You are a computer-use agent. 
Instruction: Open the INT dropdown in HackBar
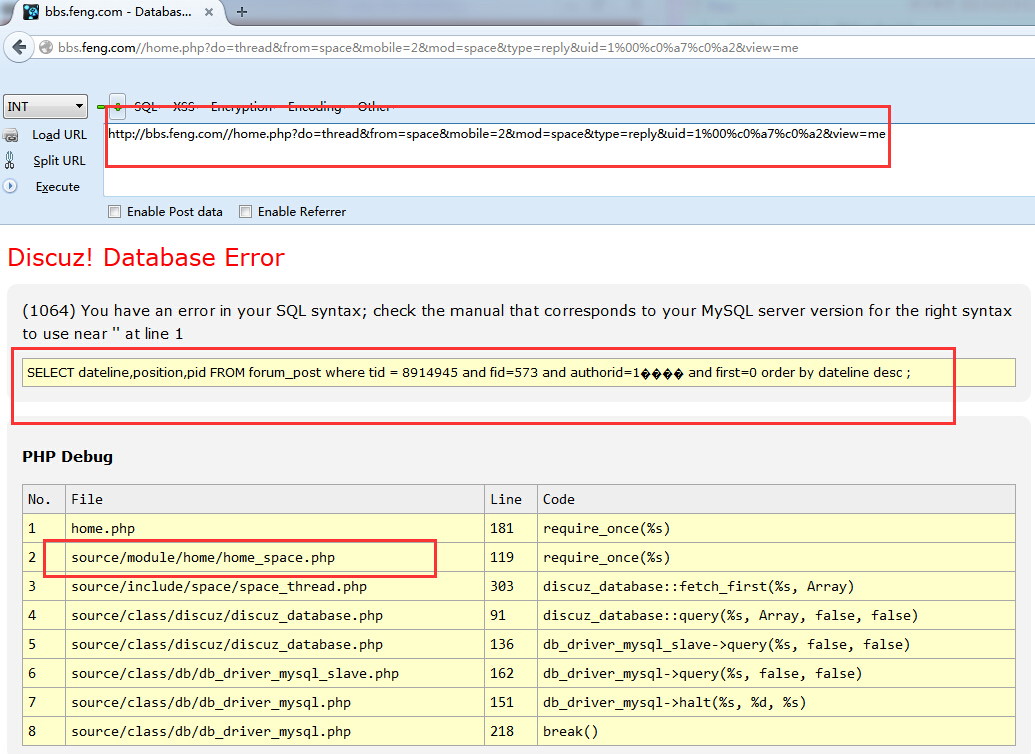click(x=46, y=106)
